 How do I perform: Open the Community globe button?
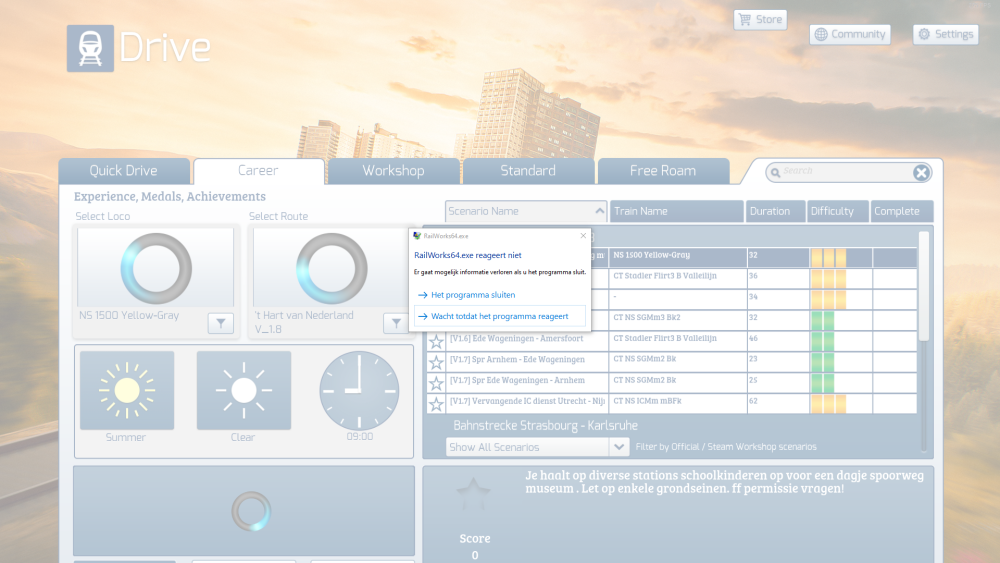point(849,34)
